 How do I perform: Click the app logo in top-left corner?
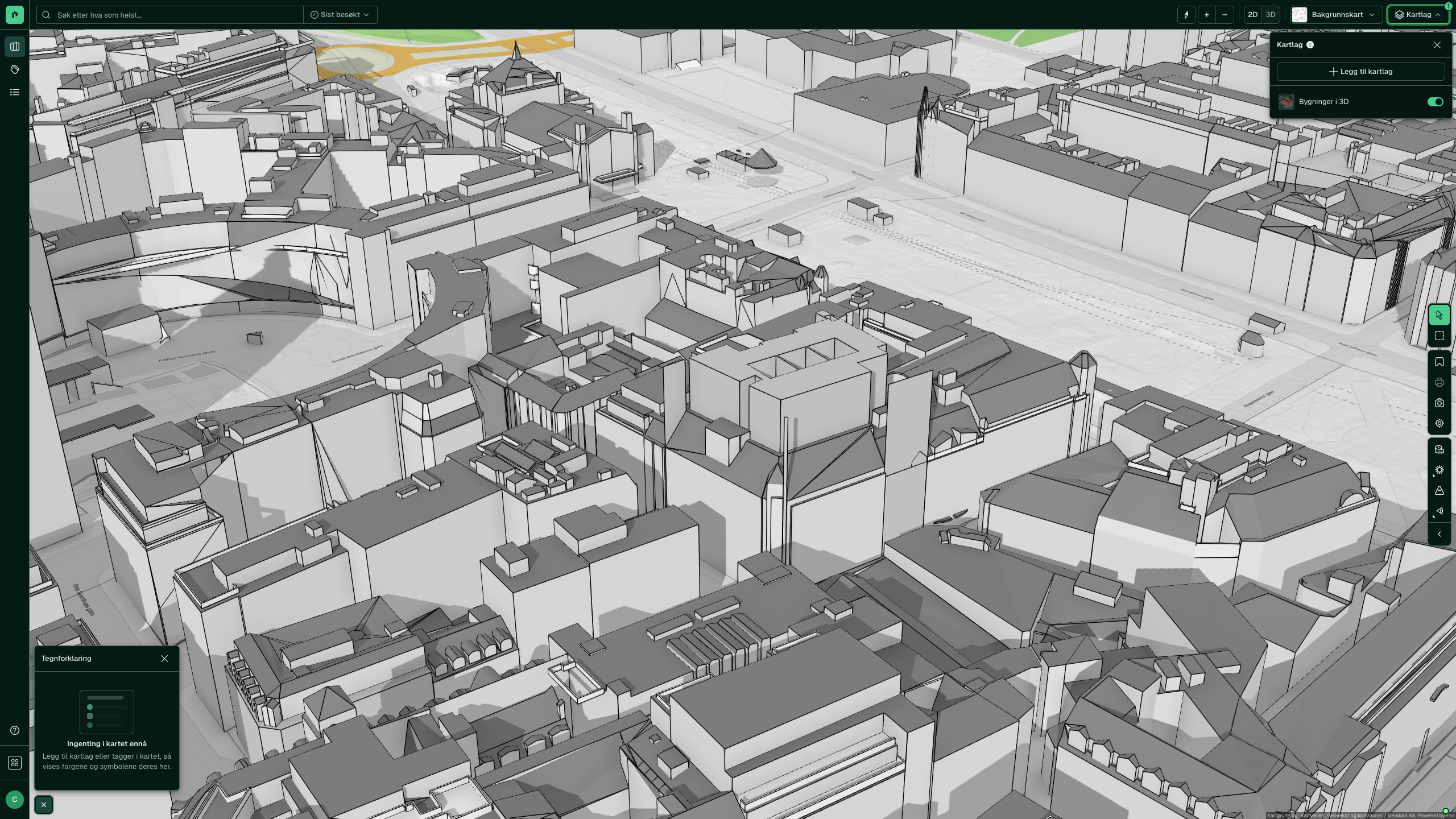click(x=15, y=15)
